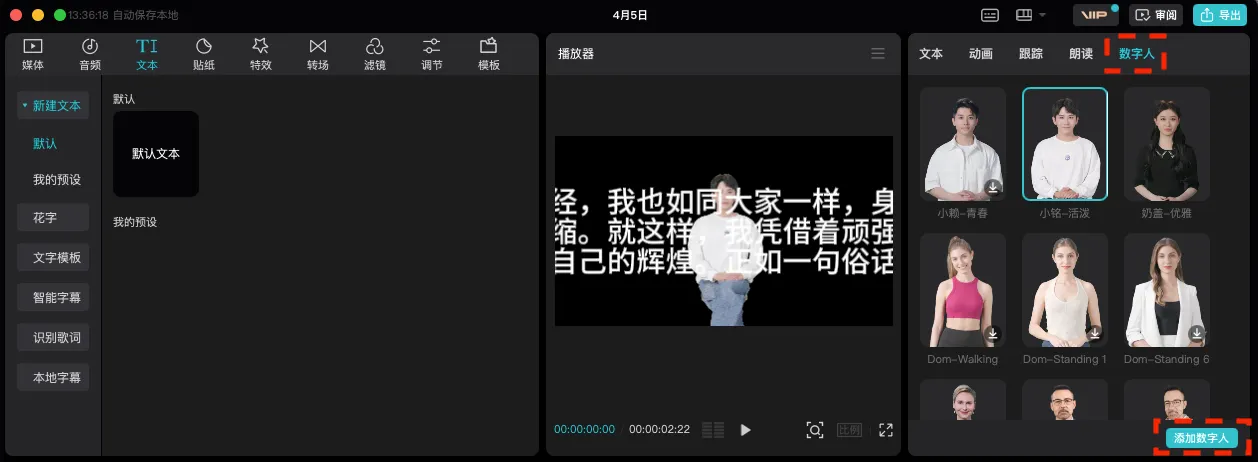This screenshot has height=462, width=1258.
Task: Enter fullscreen in the player
Action: tap(885, 430)
